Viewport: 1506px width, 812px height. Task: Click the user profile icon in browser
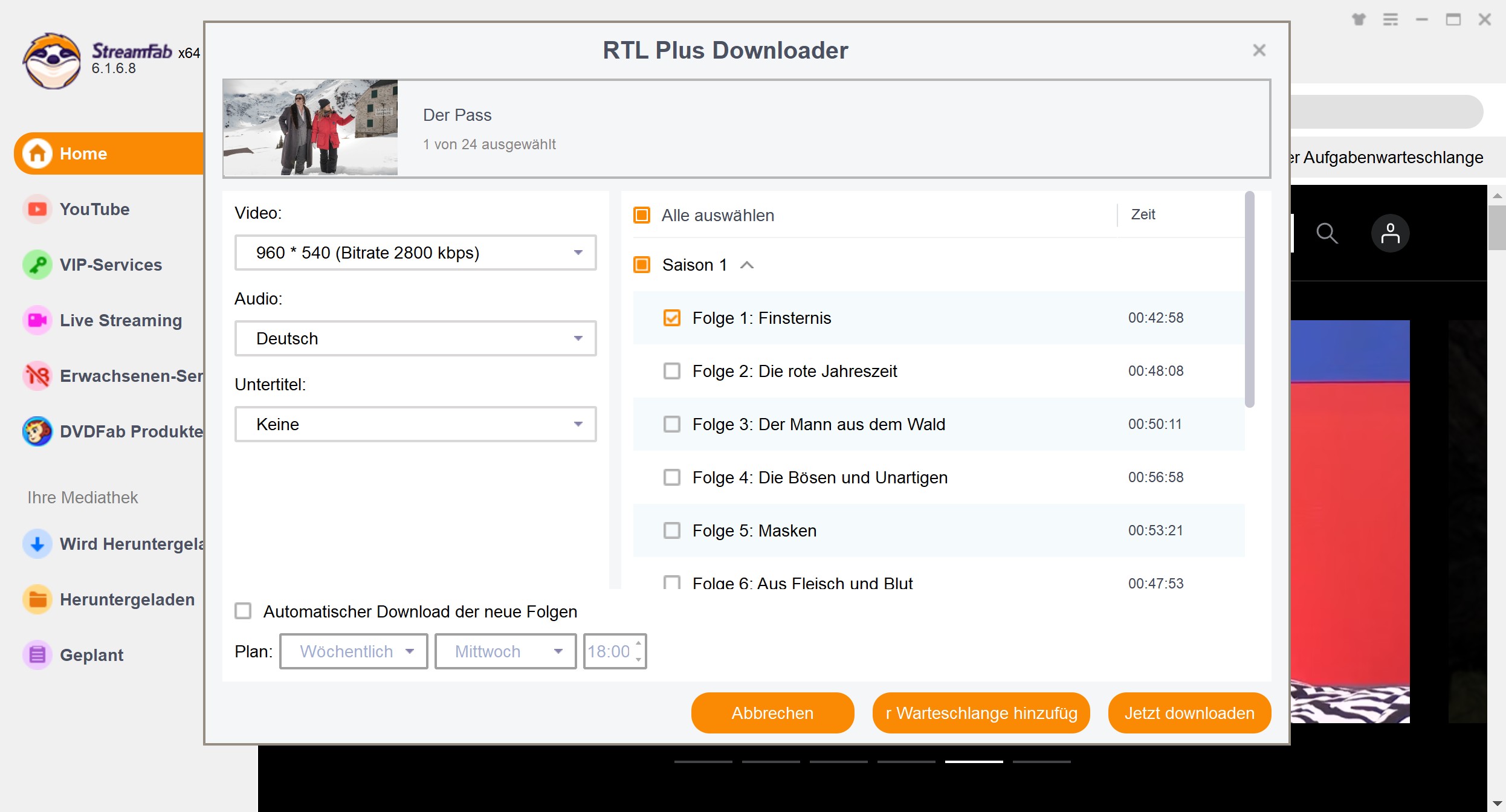[1390, 233]
